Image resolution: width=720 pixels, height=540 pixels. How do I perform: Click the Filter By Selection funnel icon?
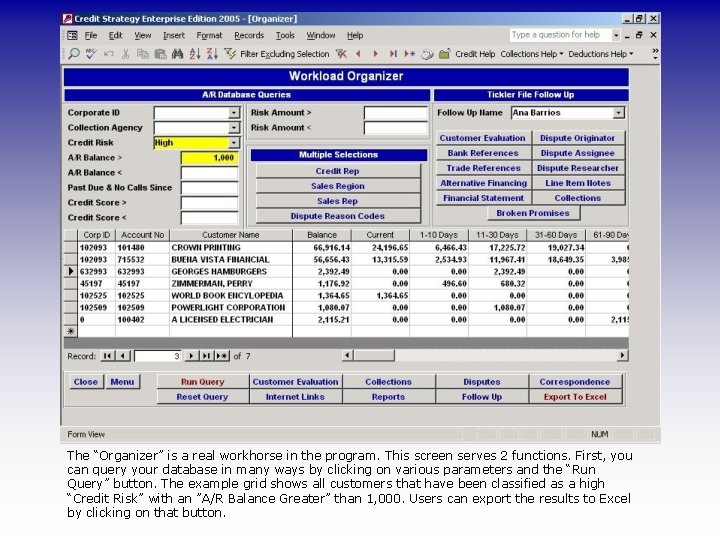(230, 54)
